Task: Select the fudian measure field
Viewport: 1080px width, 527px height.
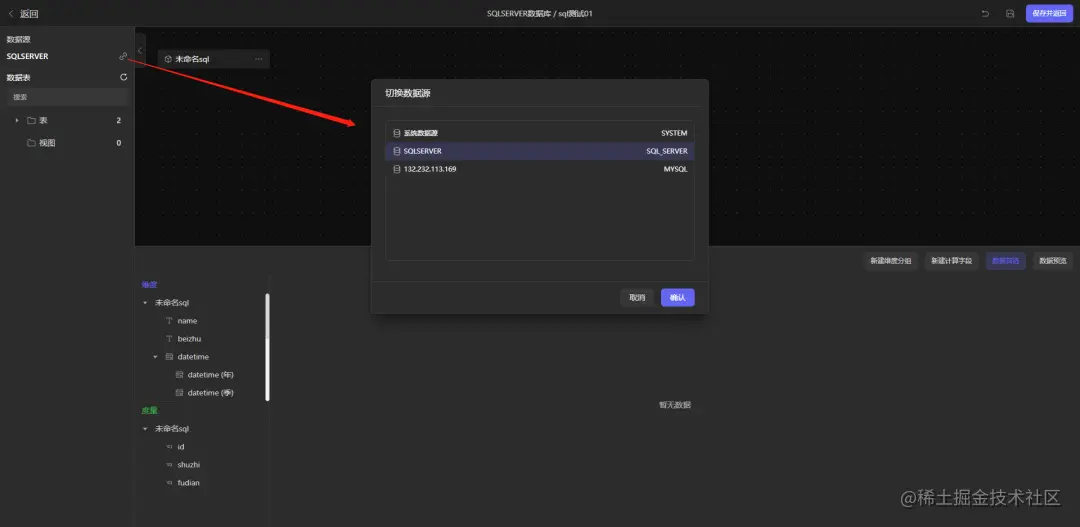Action: pyautogui.click(x=189, y=483)
